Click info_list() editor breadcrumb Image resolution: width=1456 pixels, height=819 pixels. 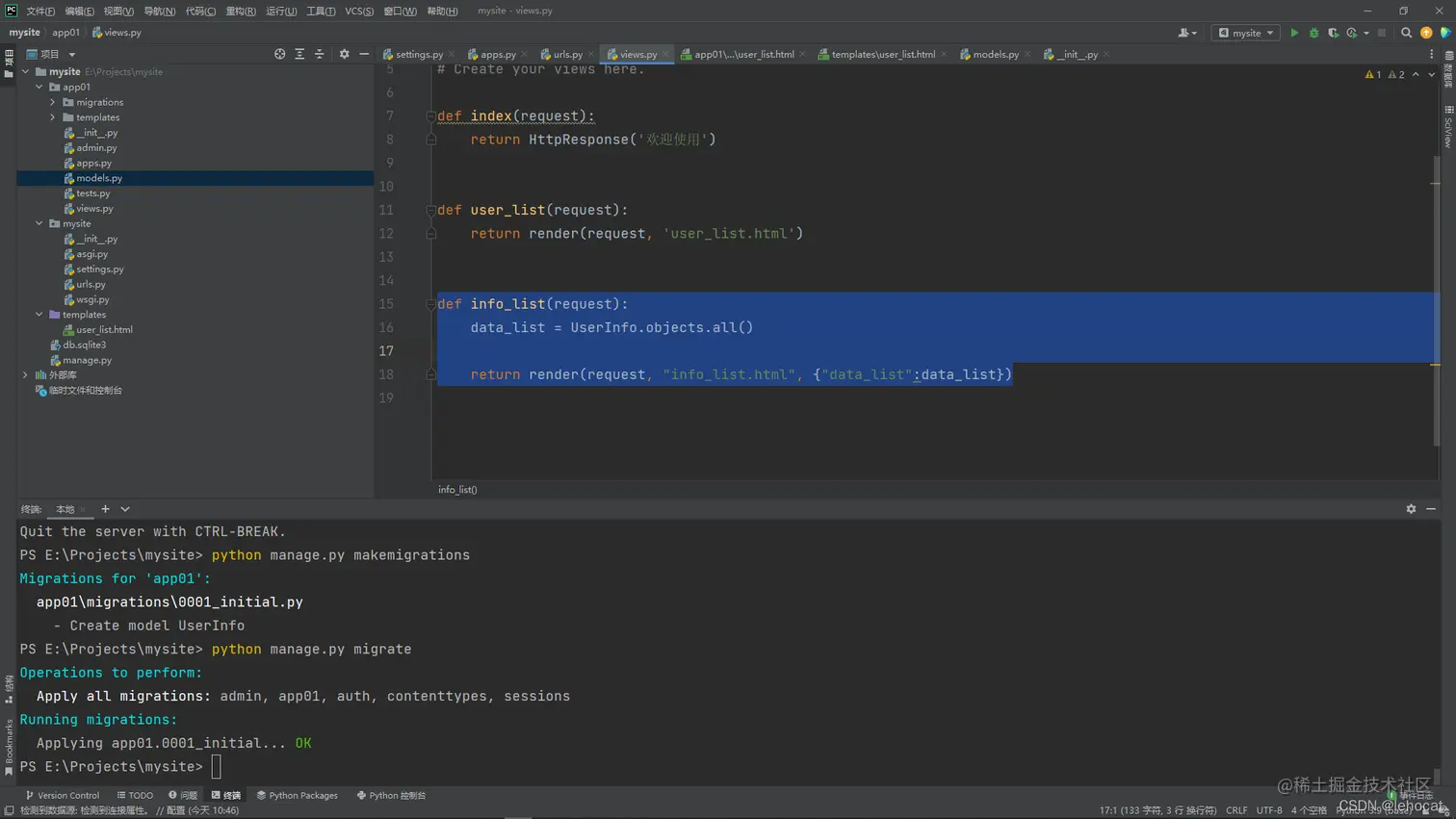tap(457, 490)
